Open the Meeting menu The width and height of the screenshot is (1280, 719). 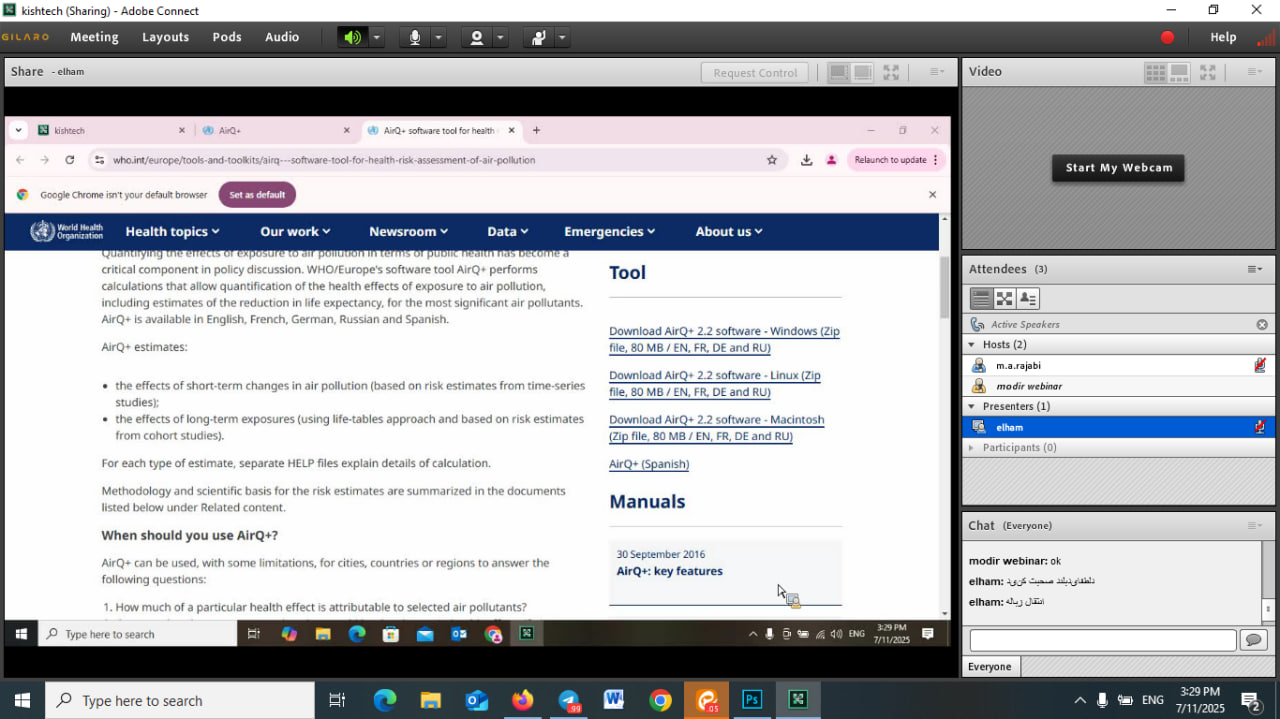coord(94,37)
